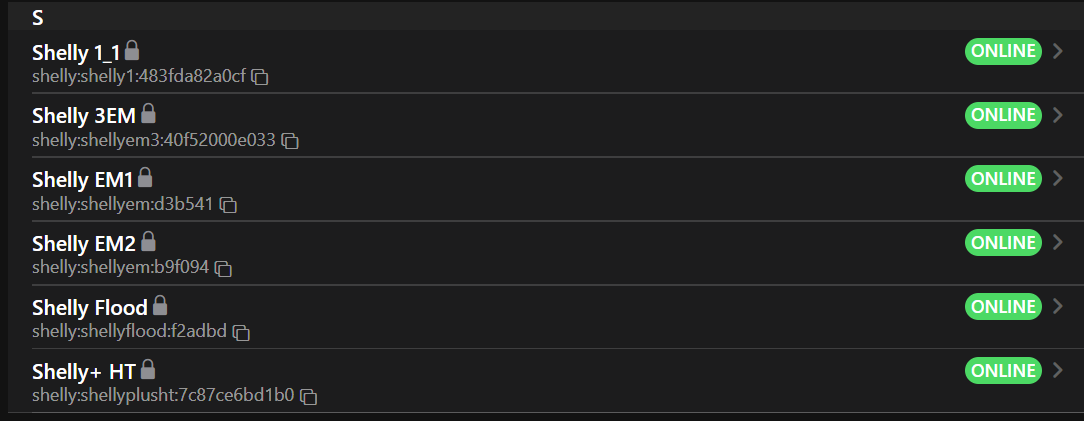Screen dimensions: 1084x421
Task: Copy the Shelly EM1 thing UID
Action: click(228, 205)
